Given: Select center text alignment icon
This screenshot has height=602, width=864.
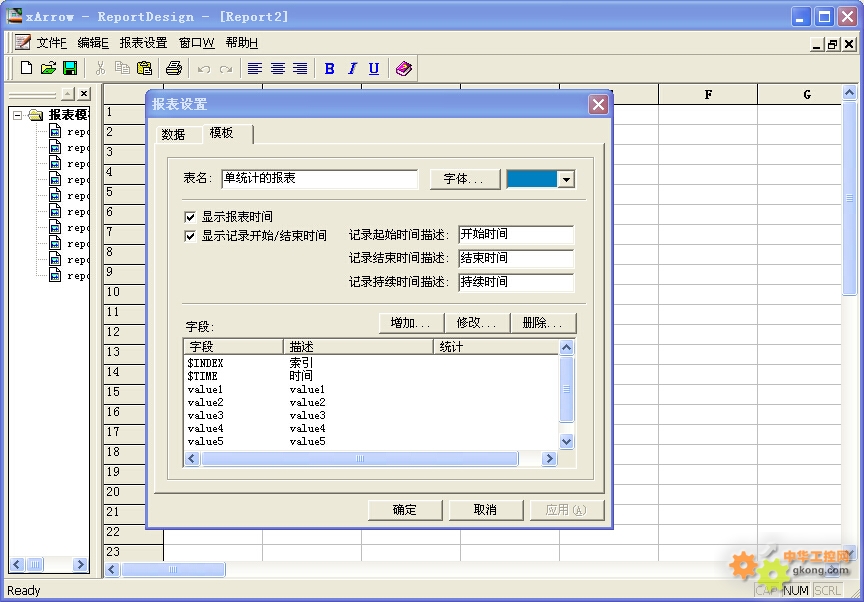Looking at the screenshot, I should tap(277, 68).
